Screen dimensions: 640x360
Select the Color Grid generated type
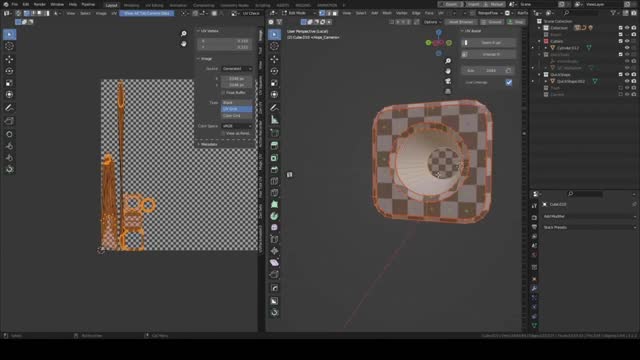pyautogui.click(x=237, y=116)
